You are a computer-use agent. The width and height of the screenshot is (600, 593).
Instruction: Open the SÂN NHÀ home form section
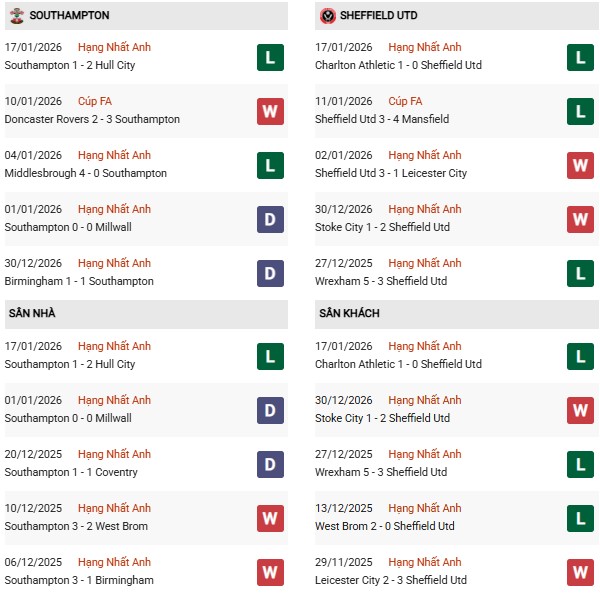pos(32,314)
